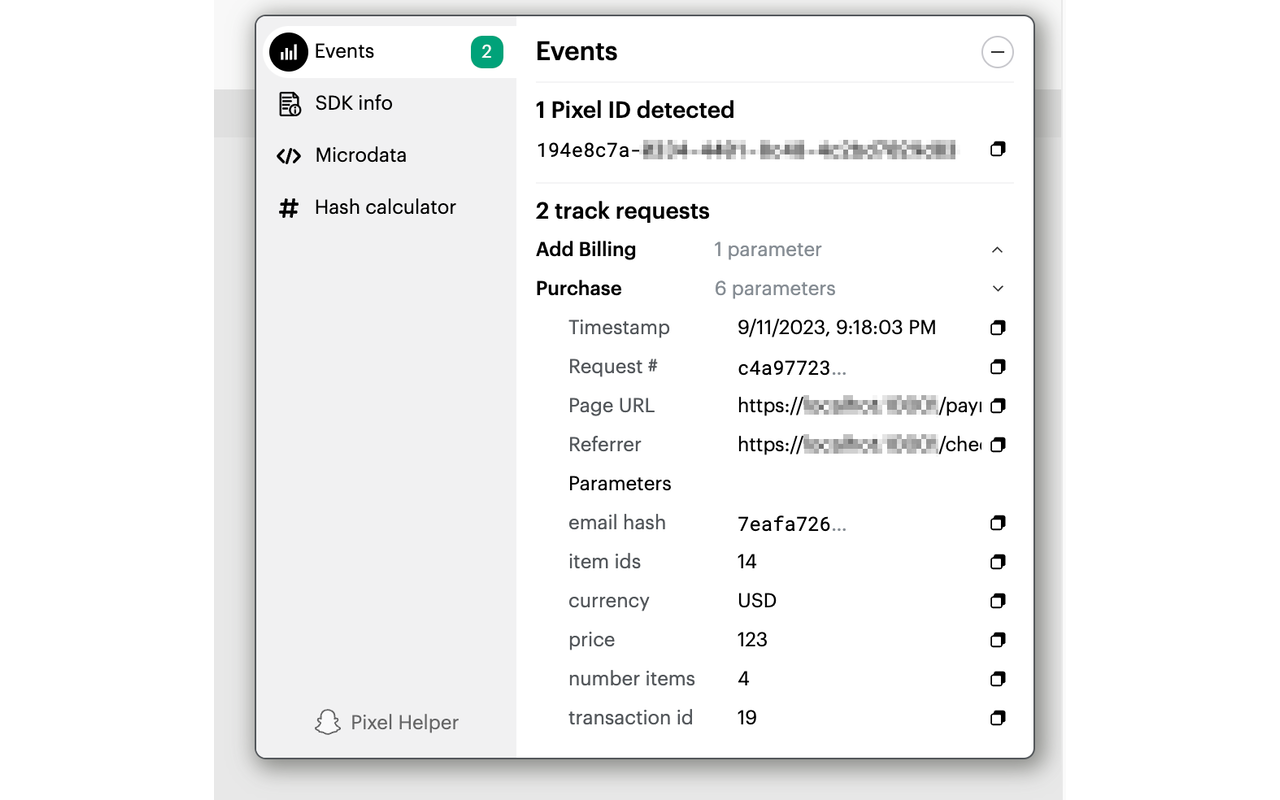Click the Purchase event row label
The height and width of the screenshot is (800, 1280).
pyautogui.click(x=579, y=288)
